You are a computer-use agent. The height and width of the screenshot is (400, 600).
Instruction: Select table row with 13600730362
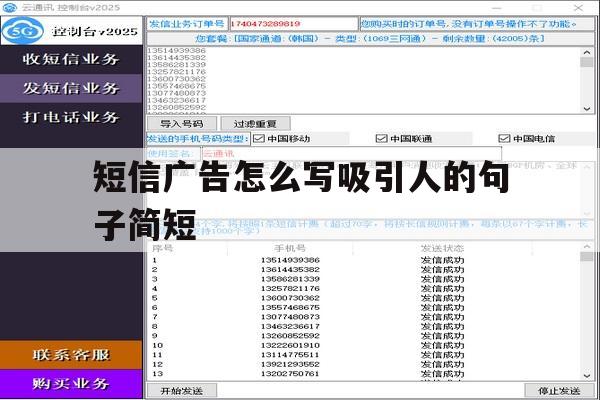pos(364,298)
